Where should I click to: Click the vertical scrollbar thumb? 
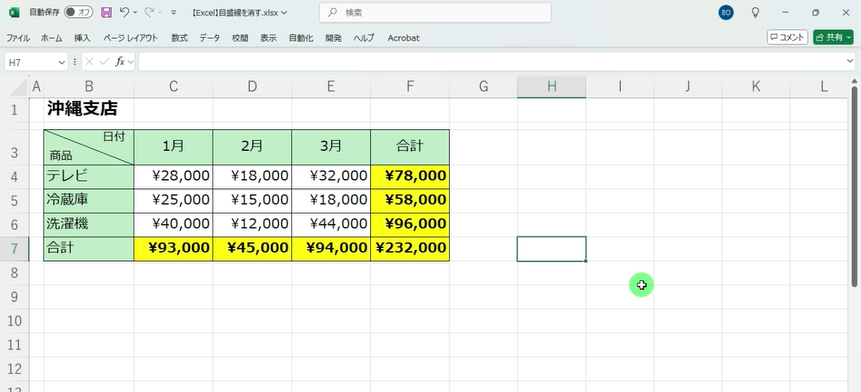[854, 186]
